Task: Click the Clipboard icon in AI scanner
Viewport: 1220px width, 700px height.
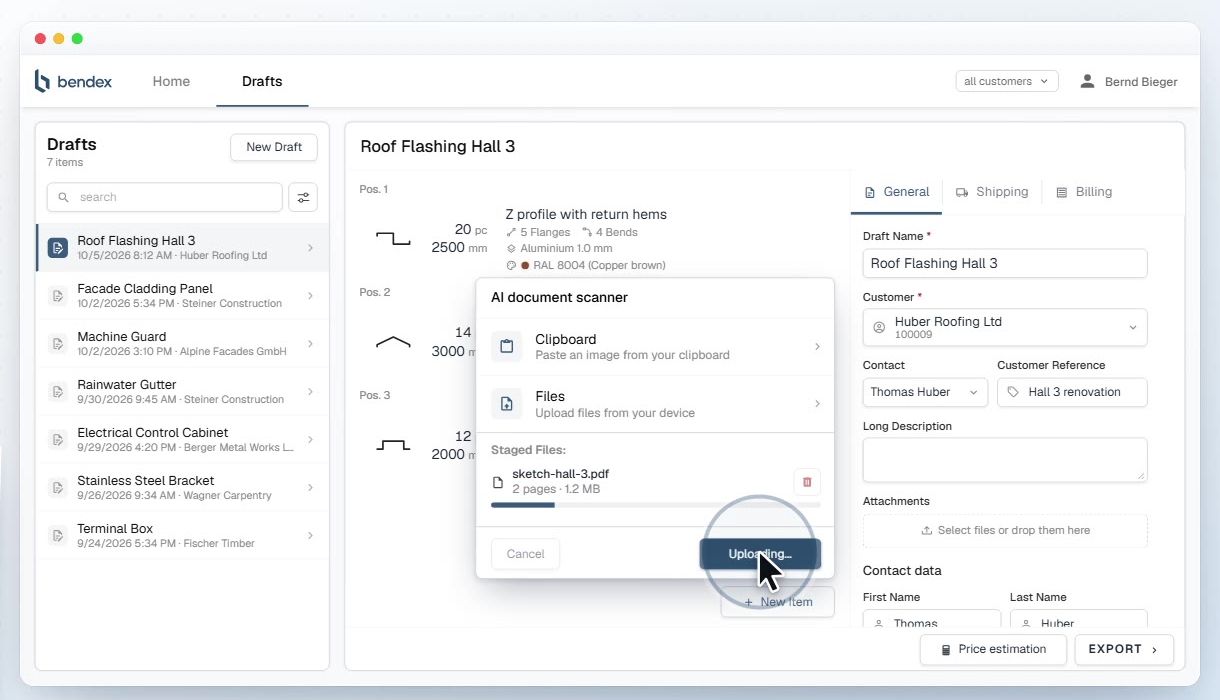Action: point(506,346)
